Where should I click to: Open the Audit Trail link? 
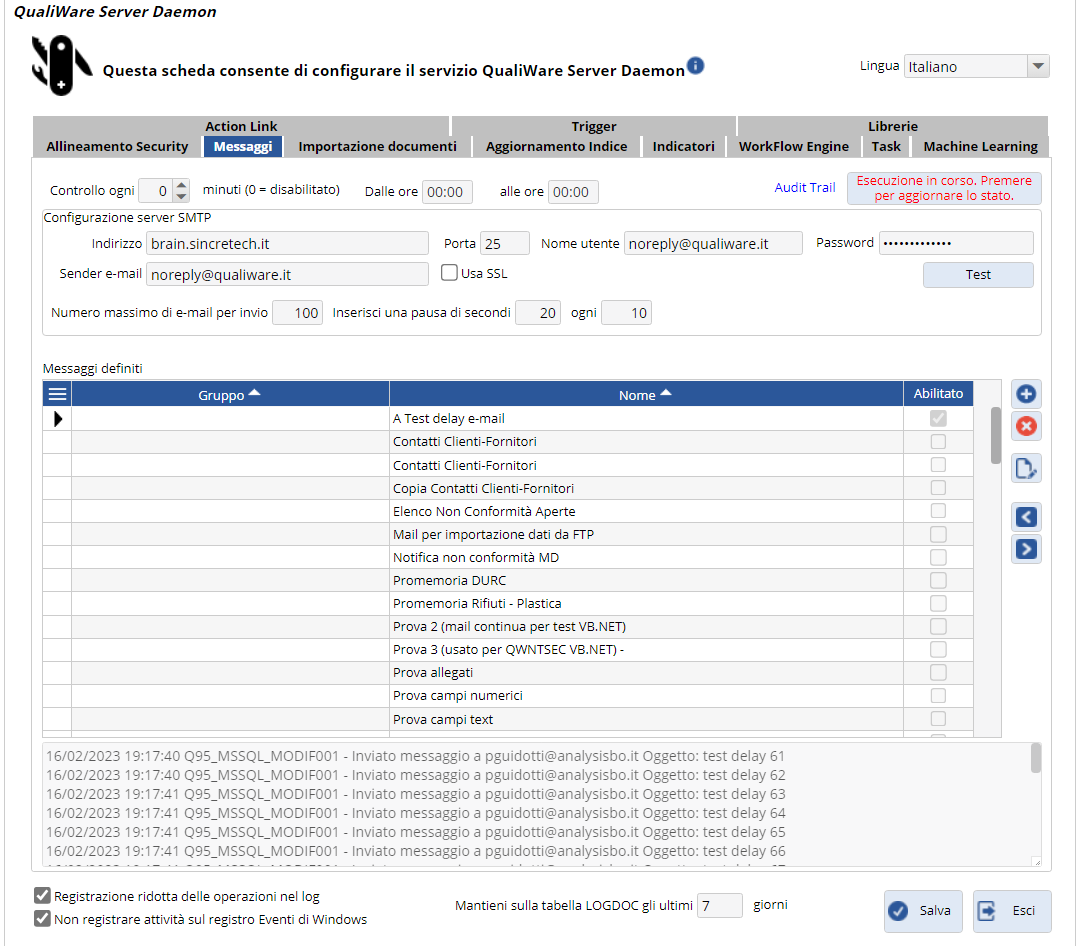pyautogui.click(x=804, y=187)
